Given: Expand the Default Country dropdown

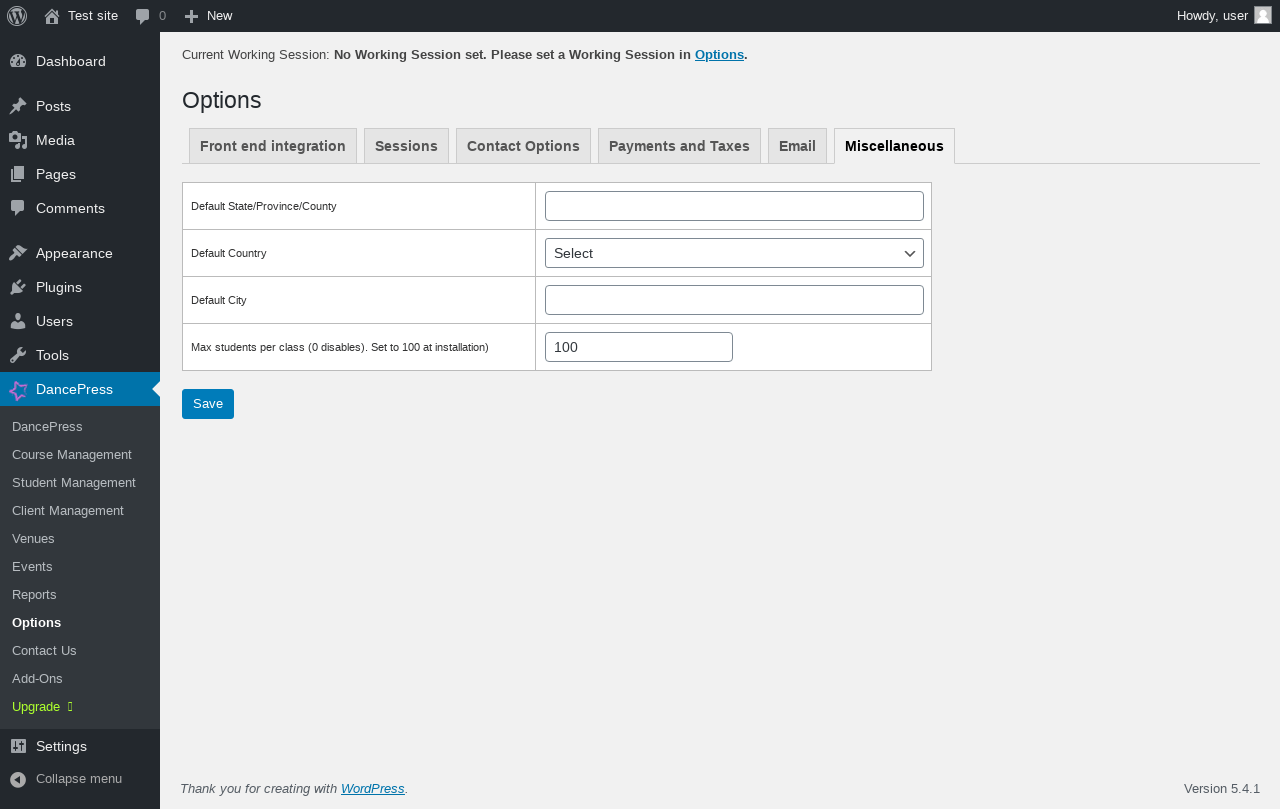Looking at the screenshot, I should click(734, 253).
